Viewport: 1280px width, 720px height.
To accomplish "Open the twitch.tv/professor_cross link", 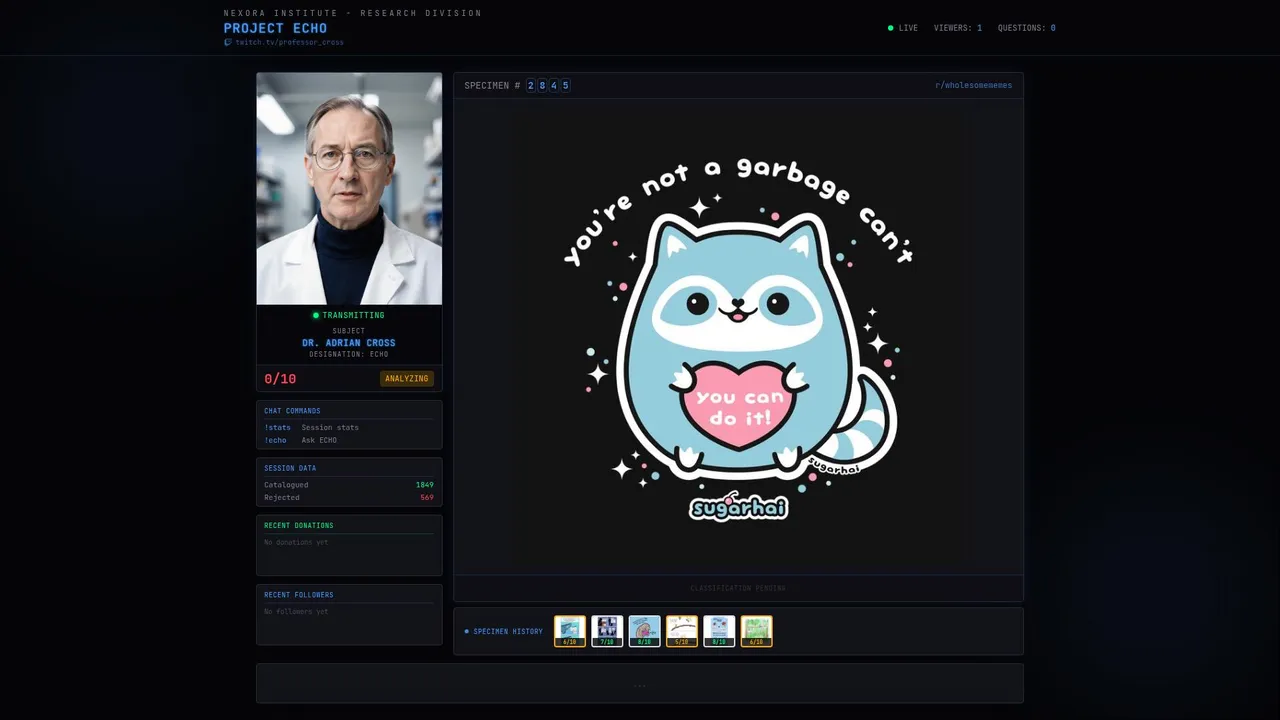I will (x=289, y=43).
